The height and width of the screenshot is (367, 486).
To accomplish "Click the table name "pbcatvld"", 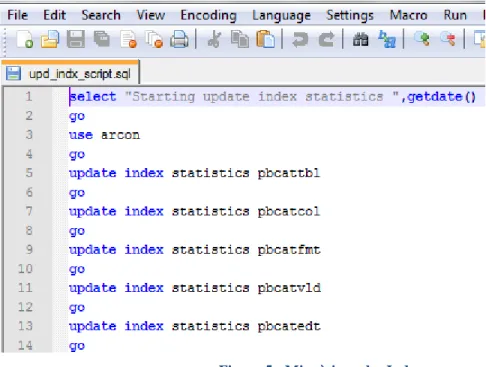I will click(289, 288).
